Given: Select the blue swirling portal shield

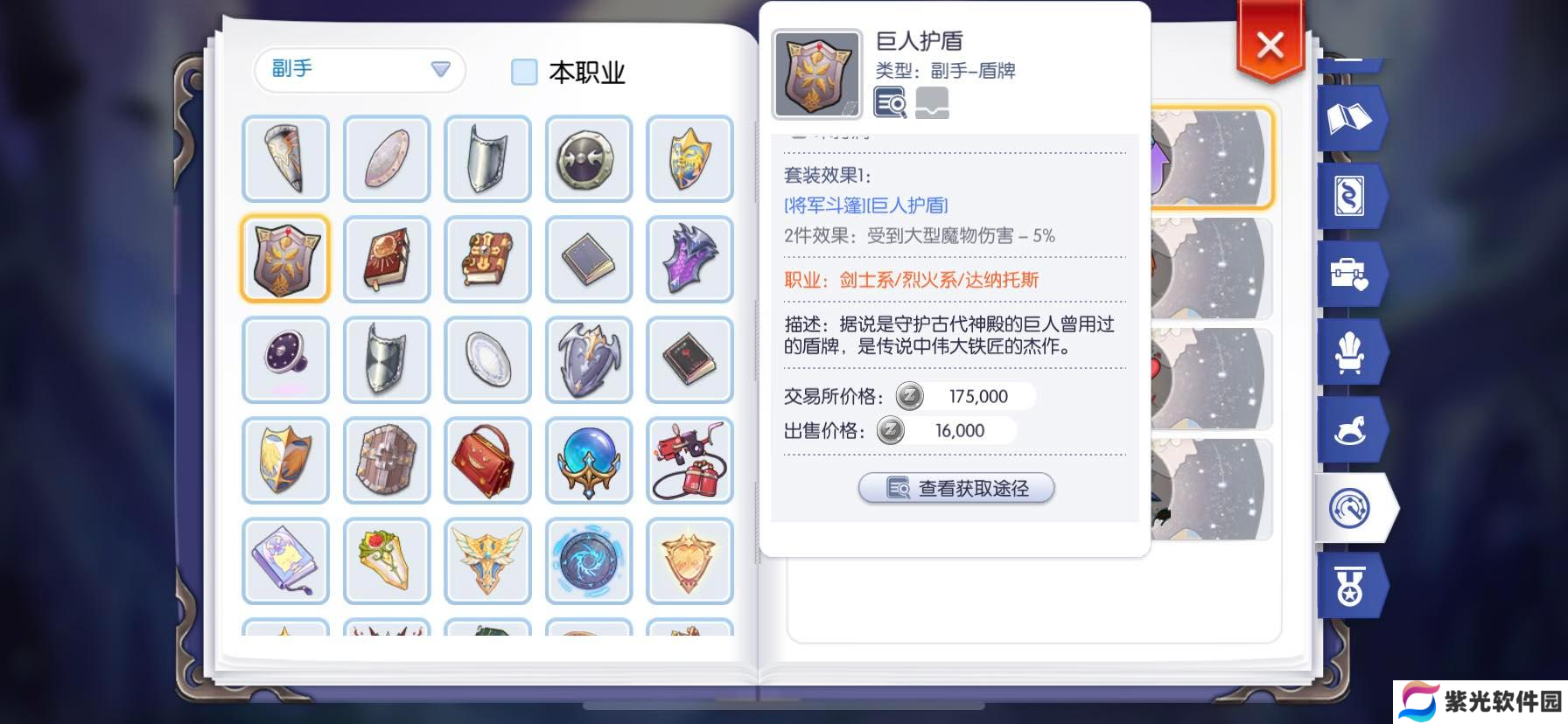Looking at the screenshot, I should pyautogui.click(x=589, y=561).
